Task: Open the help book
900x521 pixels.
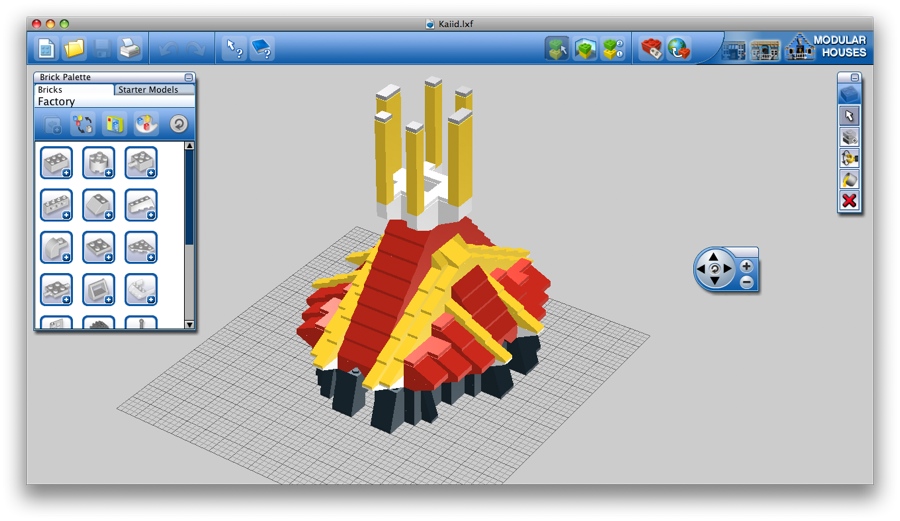Action: coord(262,49)
